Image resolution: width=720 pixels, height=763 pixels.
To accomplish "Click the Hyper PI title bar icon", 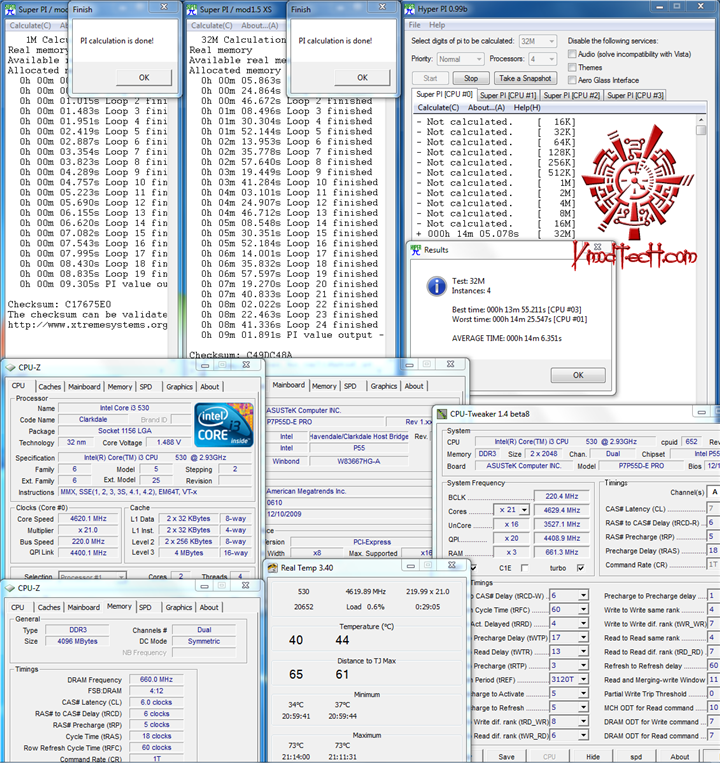I will pos(410,9).
